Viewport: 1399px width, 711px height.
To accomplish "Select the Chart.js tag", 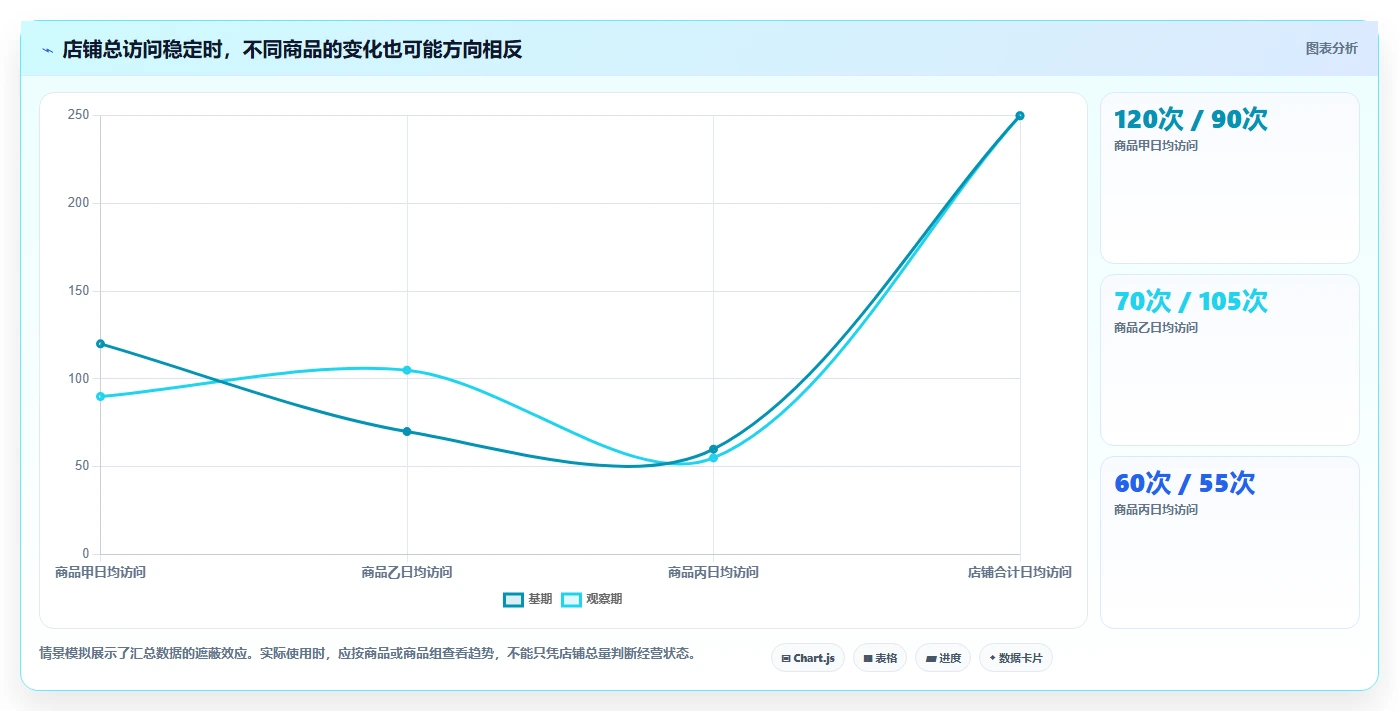I will 807,658.
